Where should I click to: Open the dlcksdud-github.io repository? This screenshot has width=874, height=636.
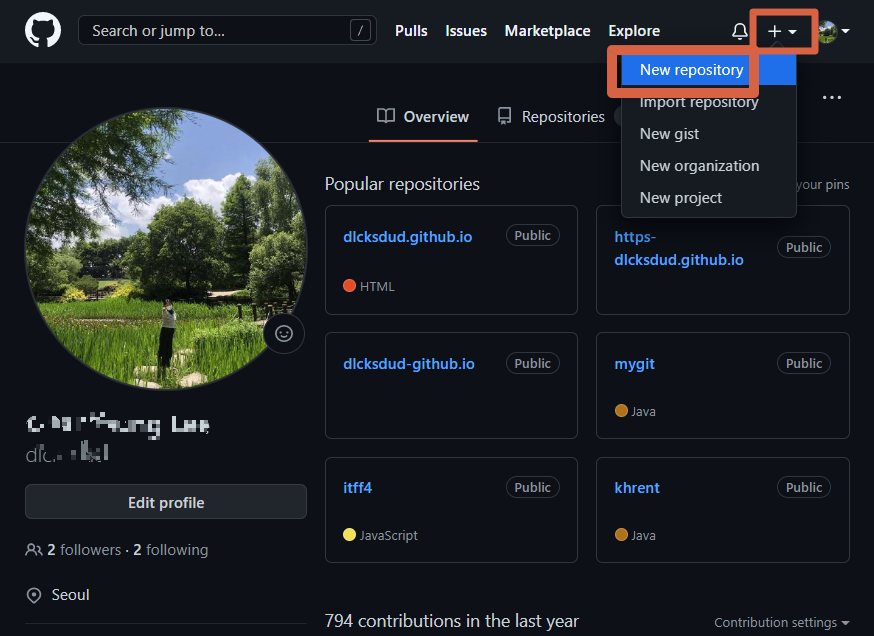point(409,364)
